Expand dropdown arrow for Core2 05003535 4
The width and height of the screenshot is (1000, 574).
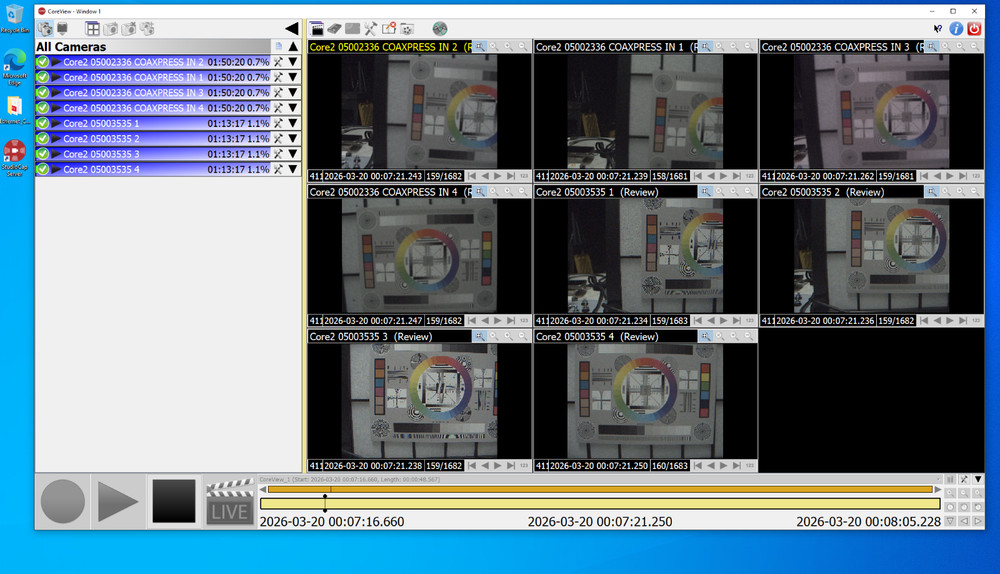pyautogui.click(x=293, y=169)
